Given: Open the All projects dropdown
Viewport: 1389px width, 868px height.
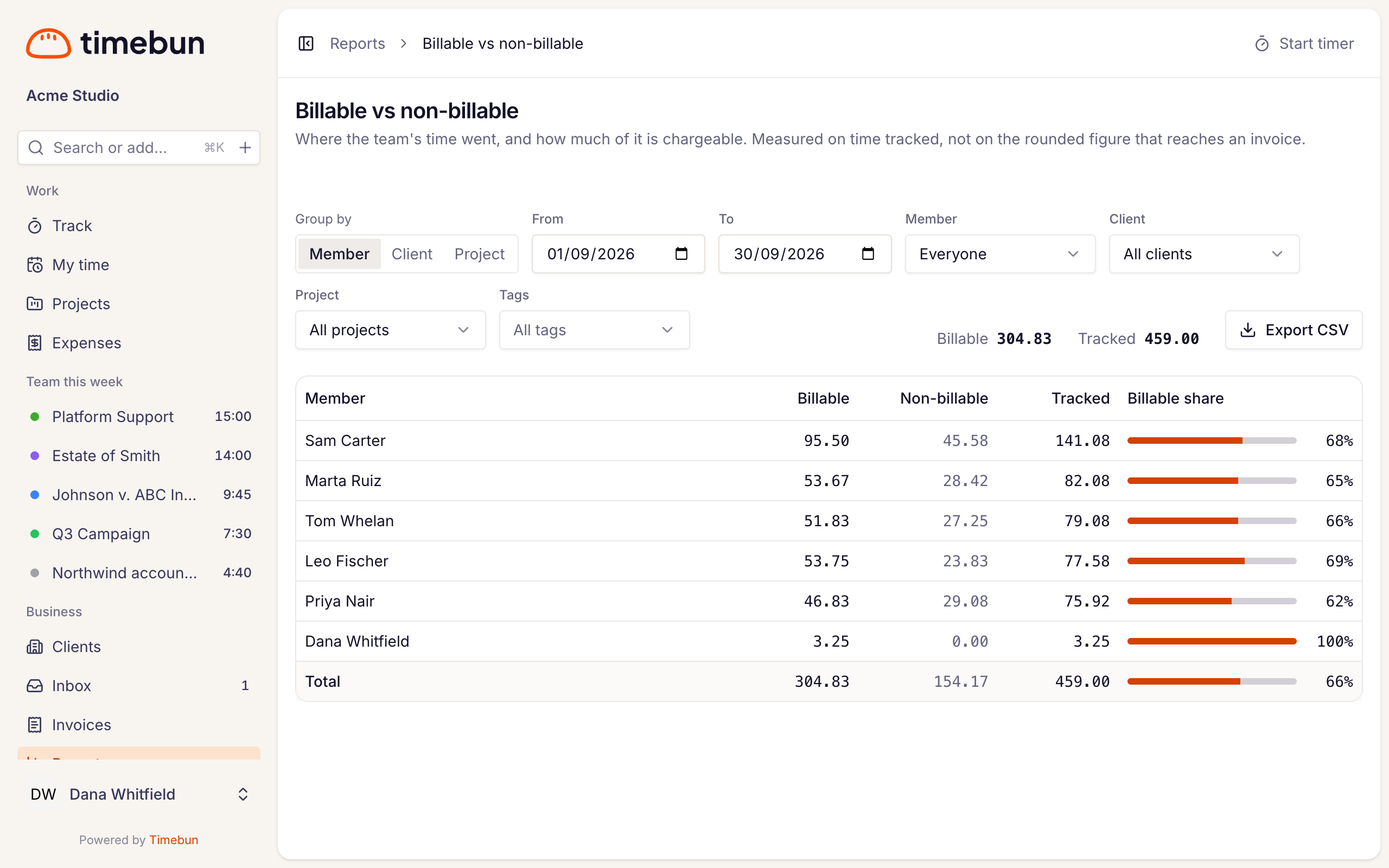Looking at the screenshot, I should coord(390,330).
